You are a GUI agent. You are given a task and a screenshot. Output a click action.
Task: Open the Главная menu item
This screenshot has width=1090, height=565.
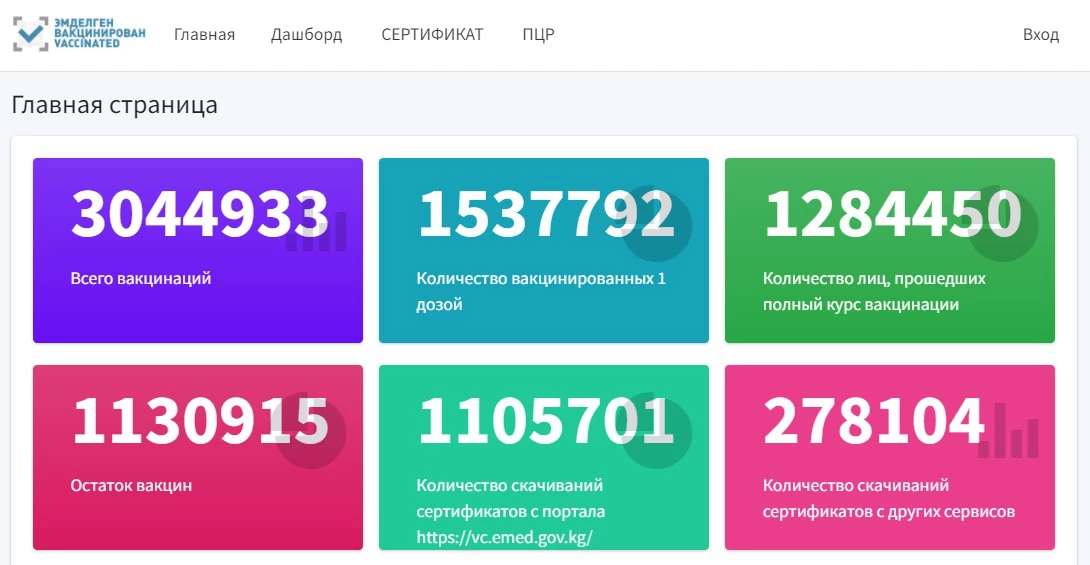tap(204, 35)
